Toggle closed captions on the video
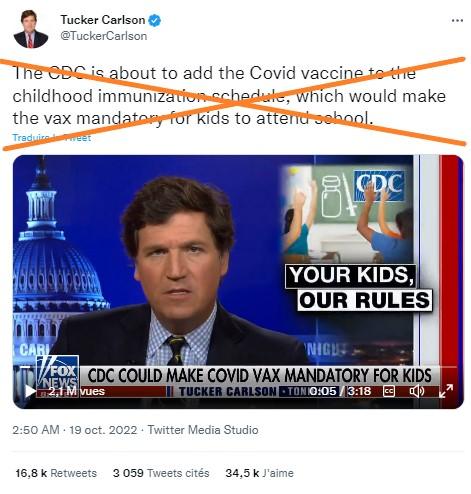 tap(389, 391)
